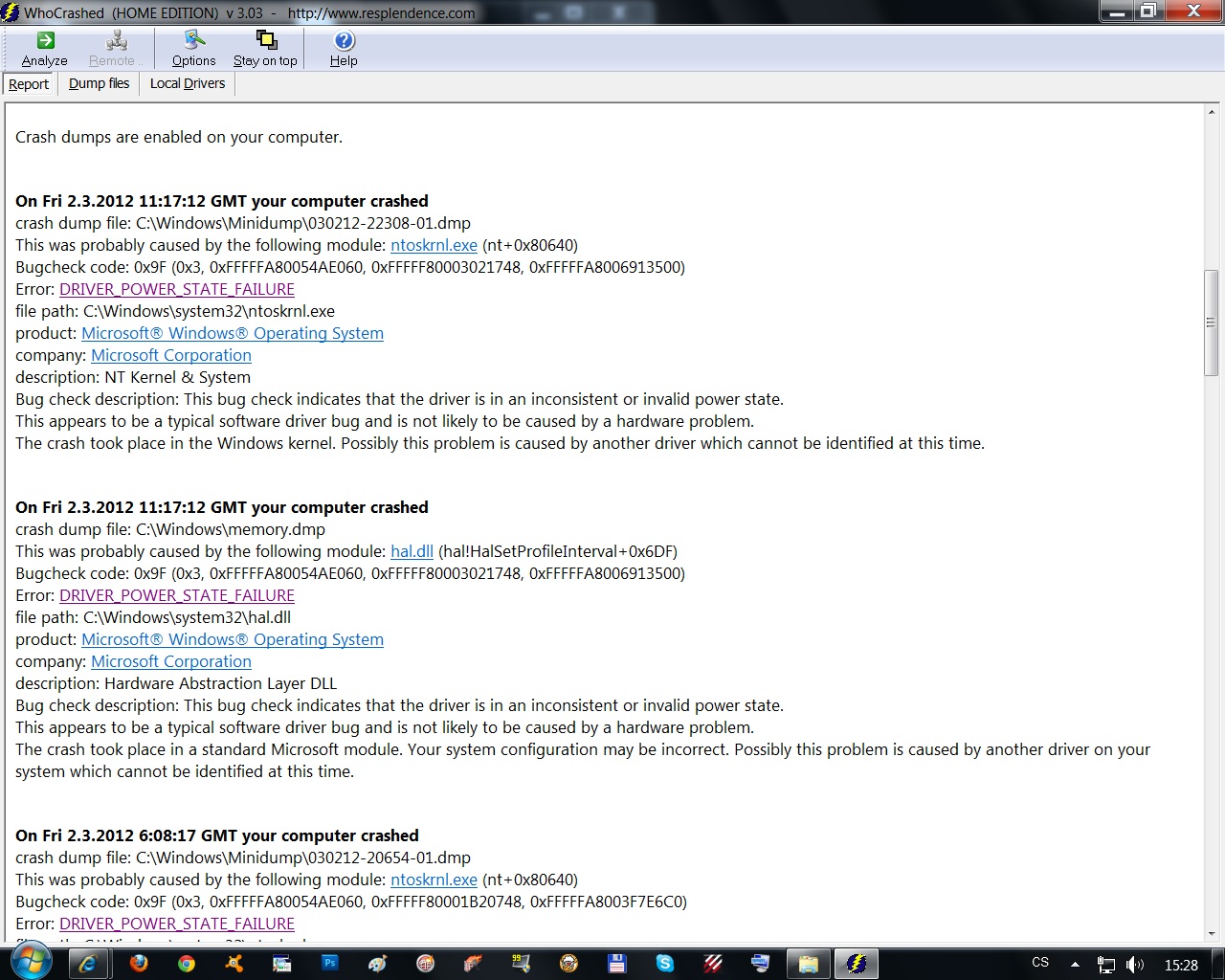Open DRIVER_POWER_STATE_FAILURE link in the 20654-01.dmp crash
Image resolution: width=1225 pixels, height=980 pixels.
click(x=177, y=924)
